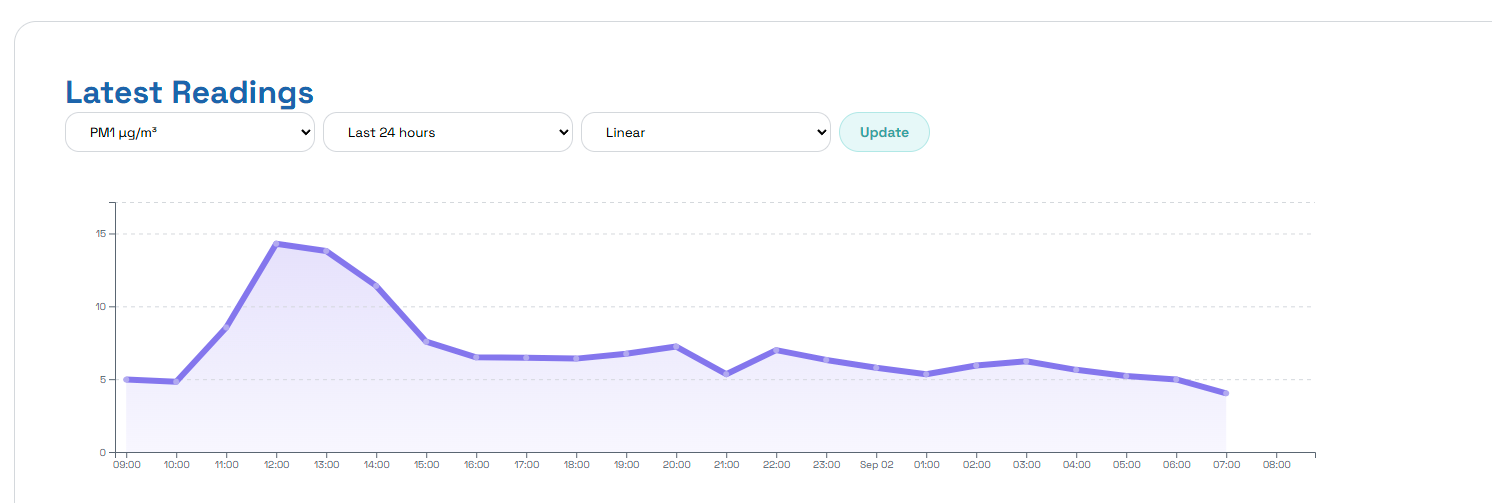Click the peak data point at 12:00
This screenshot has width=1492, height=503.
coord(276,244)
